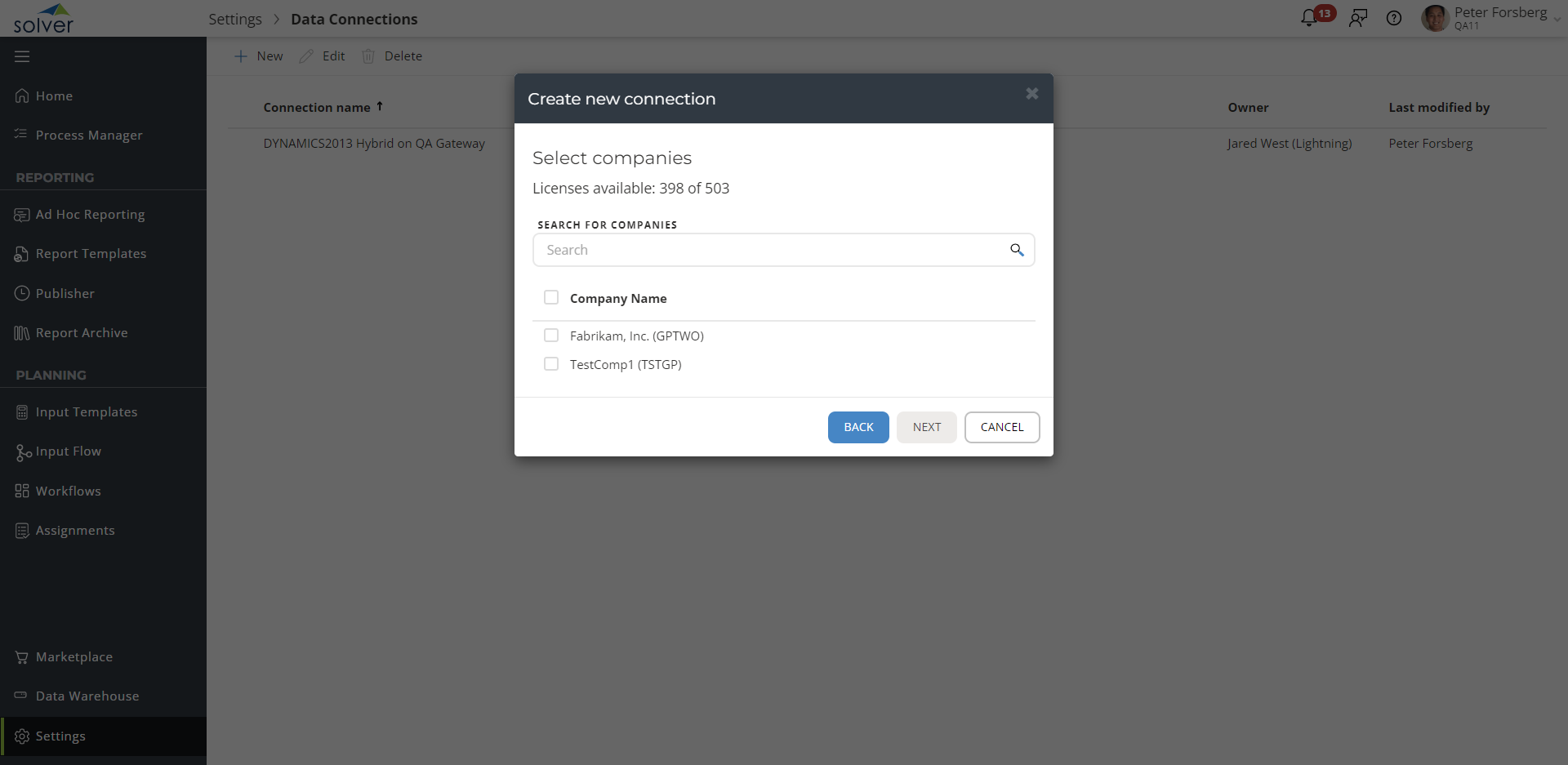Go to Report Templates in sidebar
This screenshot has height=765, width=1568.
coord(91,254)
